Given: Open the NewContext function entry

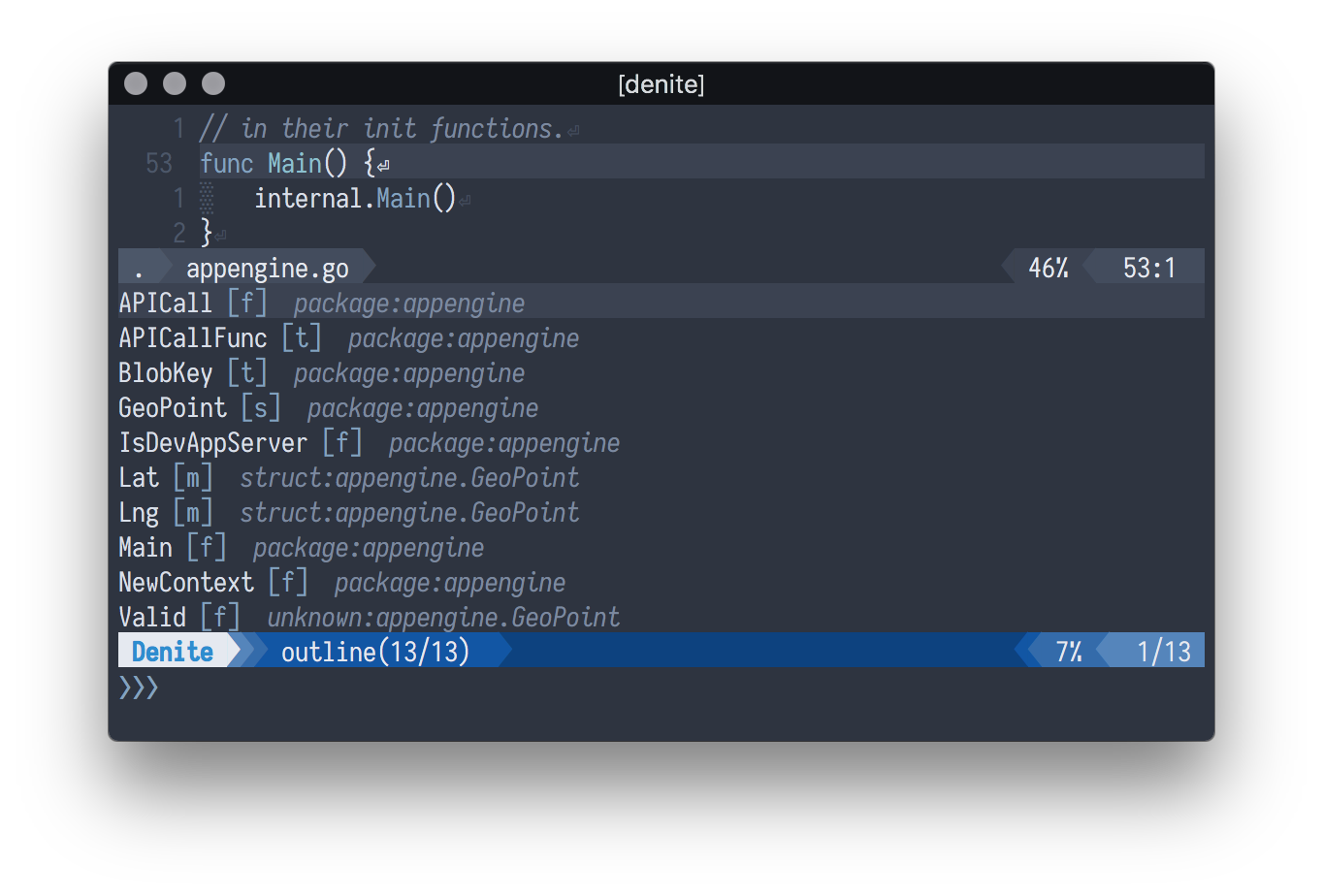Looking at the screenshot, I should coord(185,582).
